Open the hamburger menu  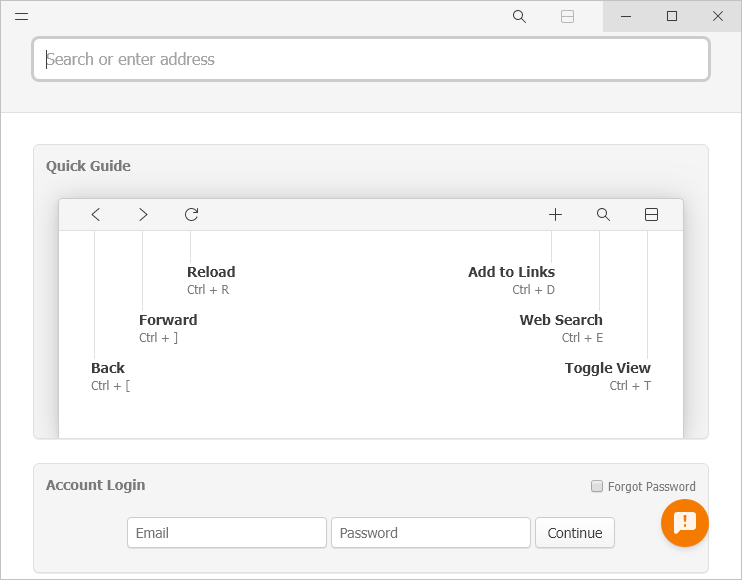tap(21, 16)
